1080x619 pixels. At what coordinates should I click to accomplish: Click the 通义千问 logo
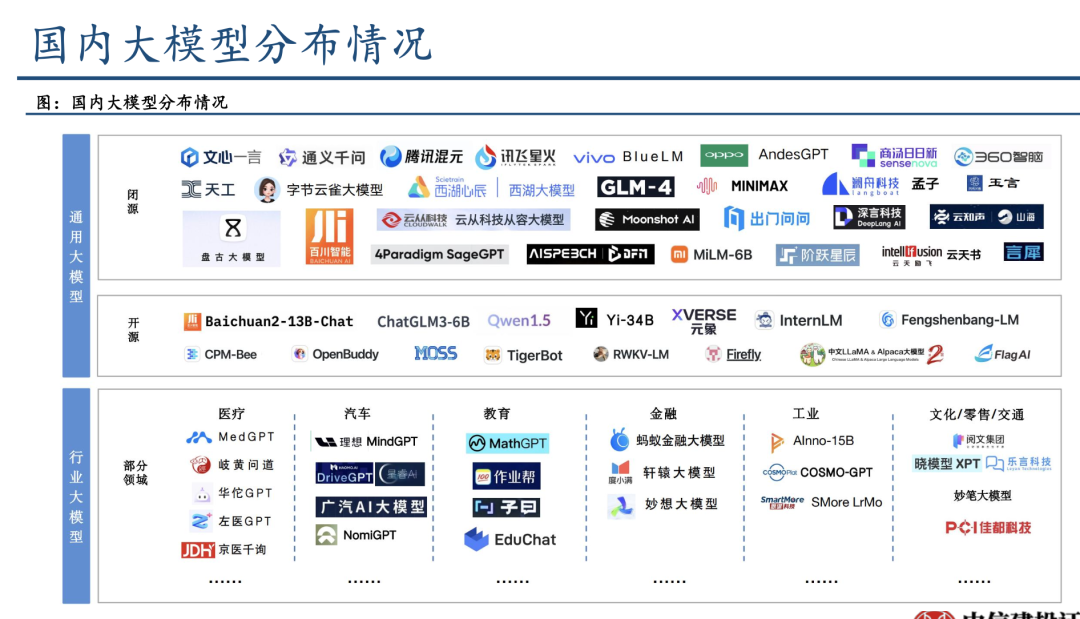click(x=322, y=158)
